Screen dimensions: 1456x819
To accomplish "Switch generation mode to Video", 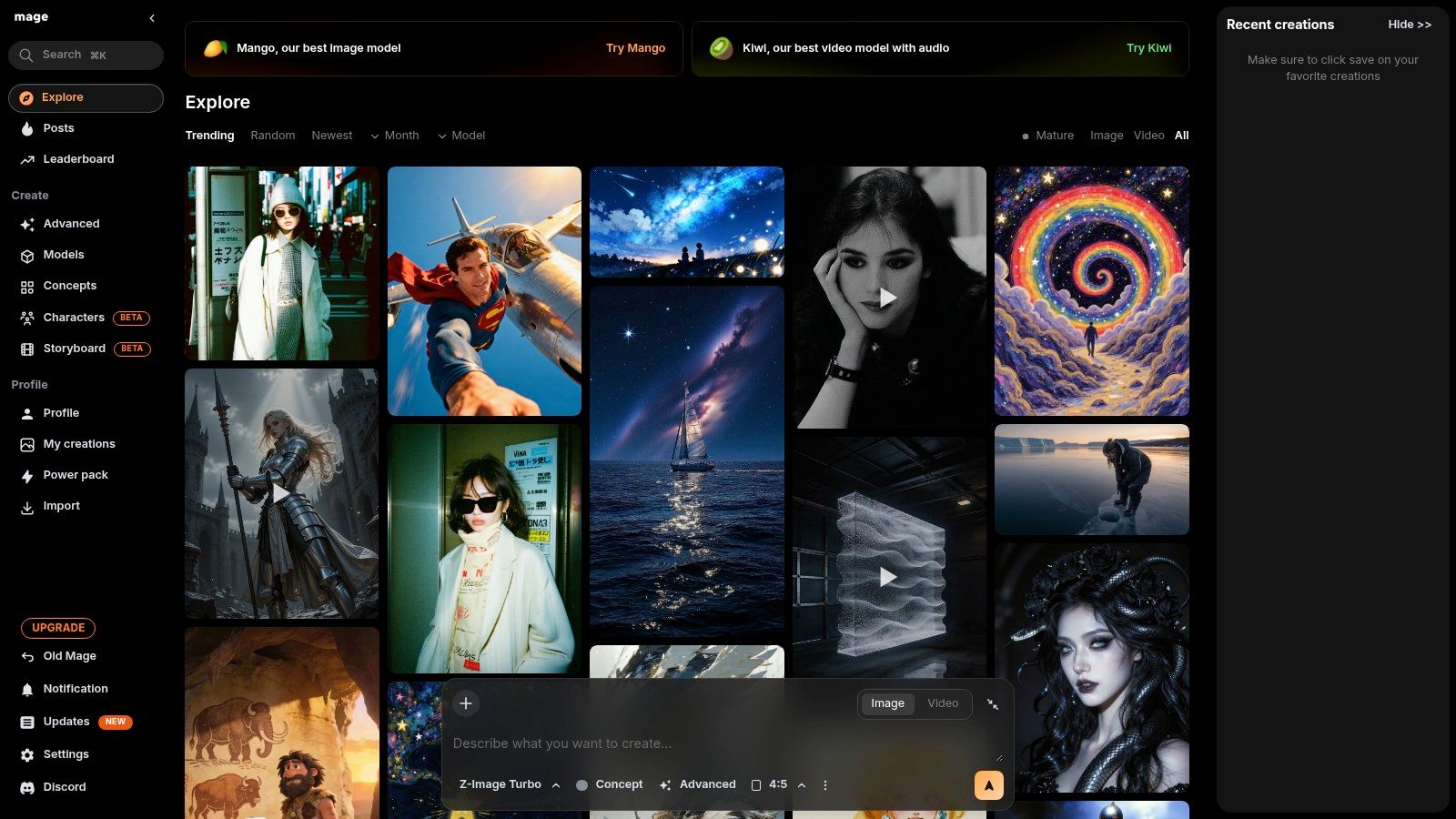I will point(942,703).
